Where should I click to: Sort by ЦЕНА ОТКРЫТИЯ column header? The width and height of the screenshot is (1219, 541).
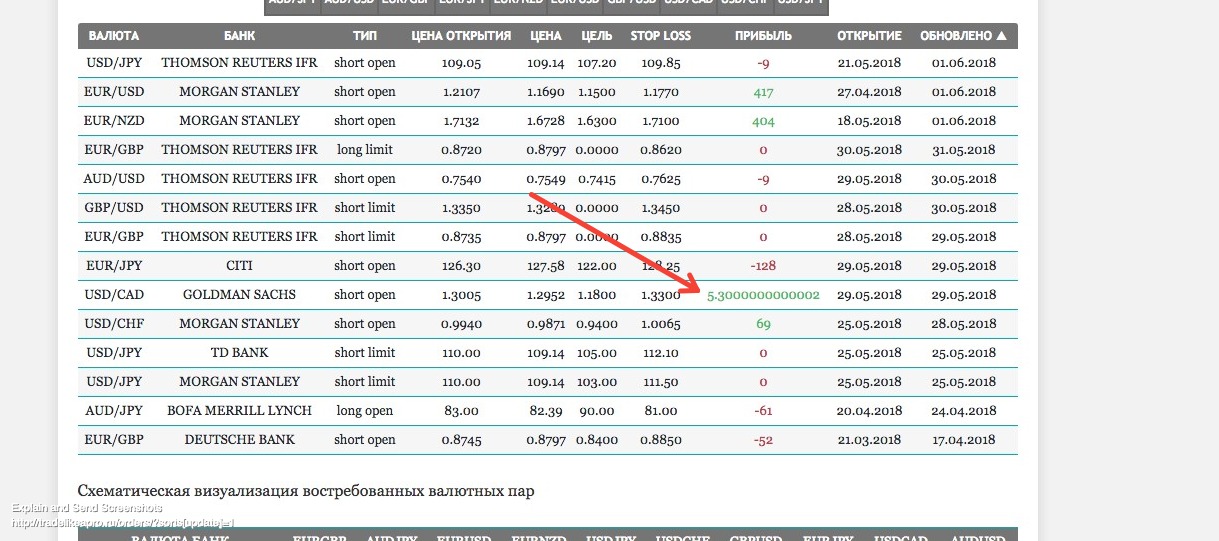[x=461, y=36]
